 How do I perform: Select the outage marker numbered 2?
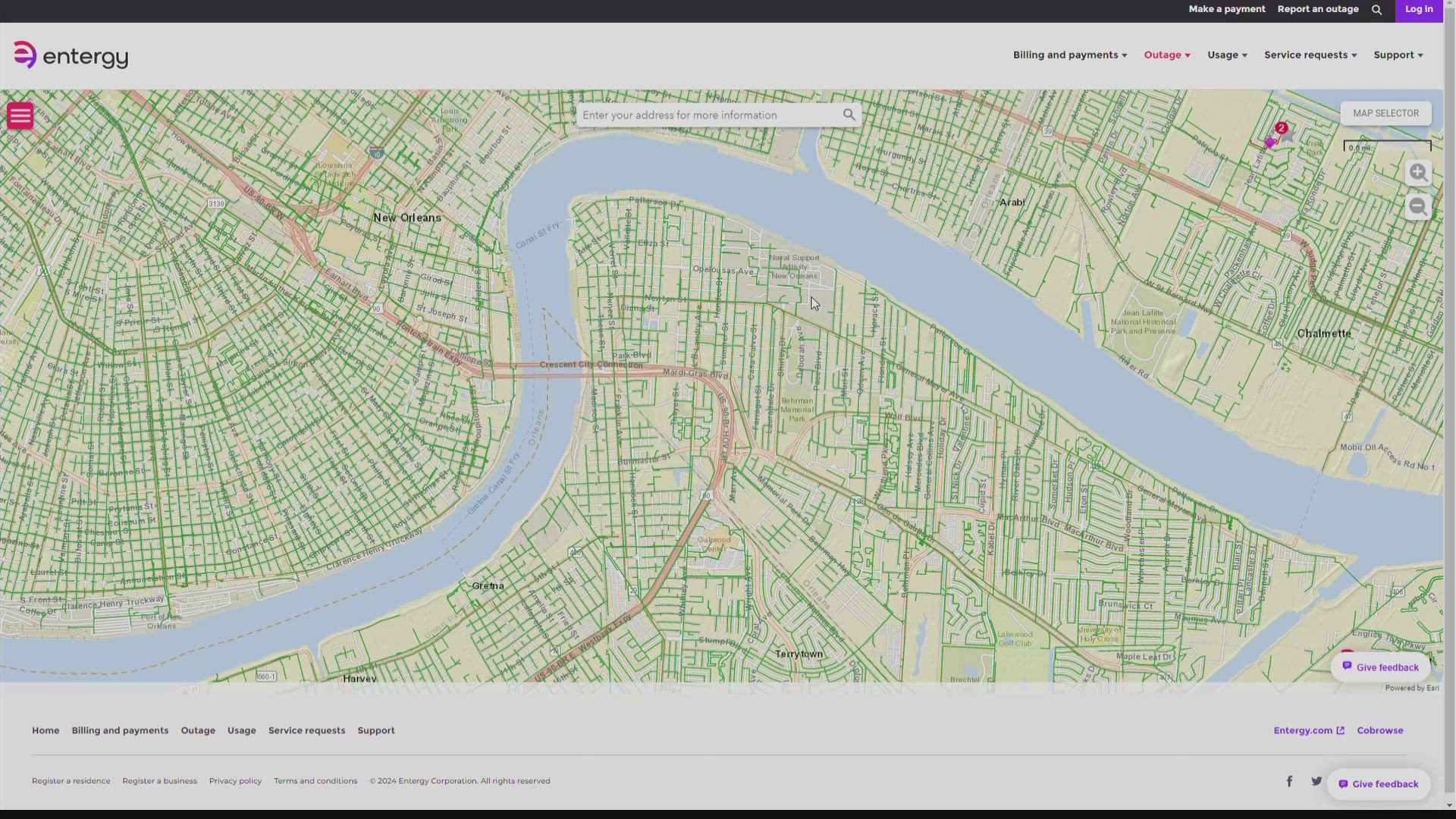pyautogui.click(x=1282, y=128)
